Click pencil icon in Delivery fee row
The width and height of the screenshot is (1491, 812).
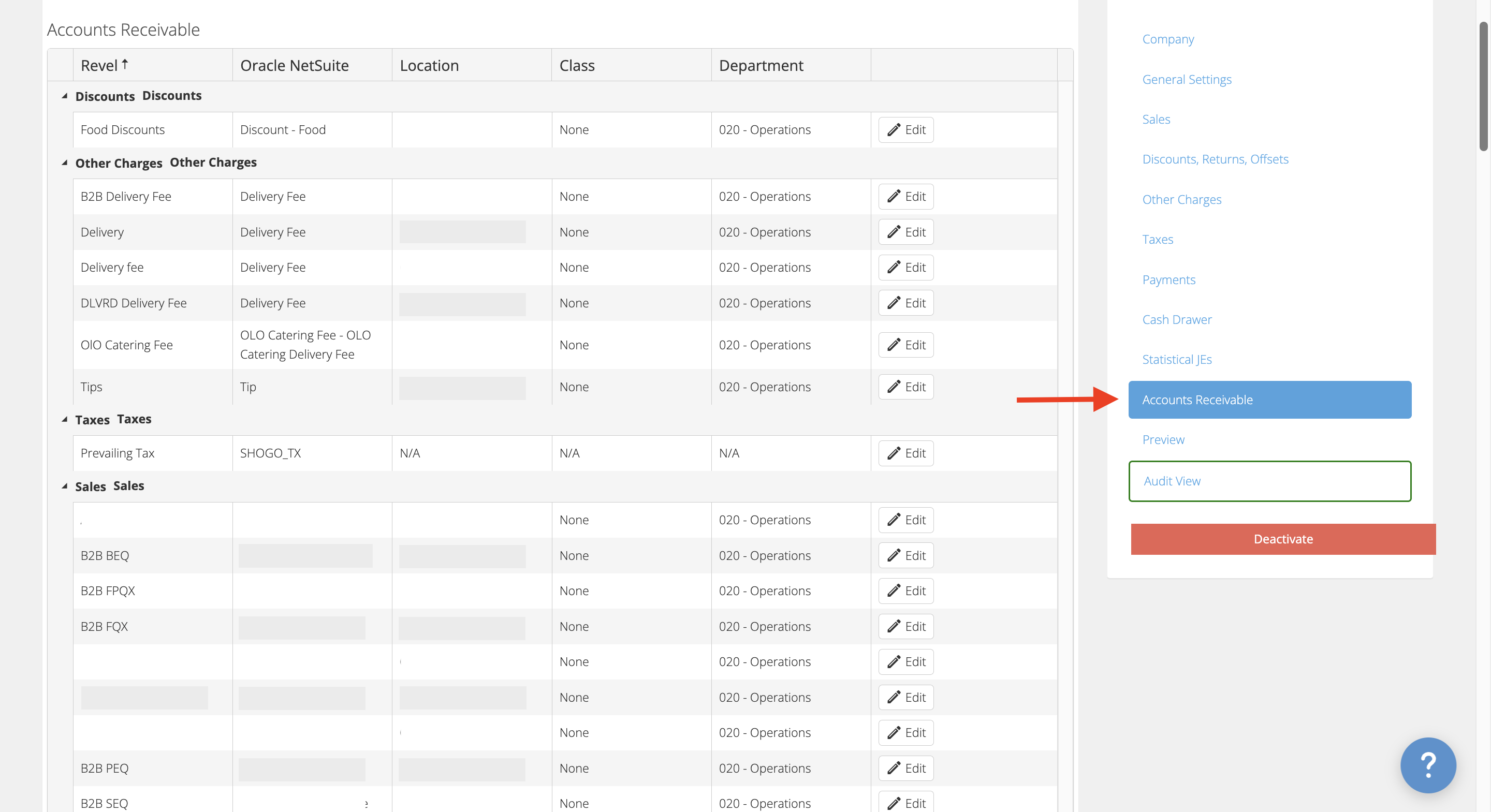coord(894,268)
